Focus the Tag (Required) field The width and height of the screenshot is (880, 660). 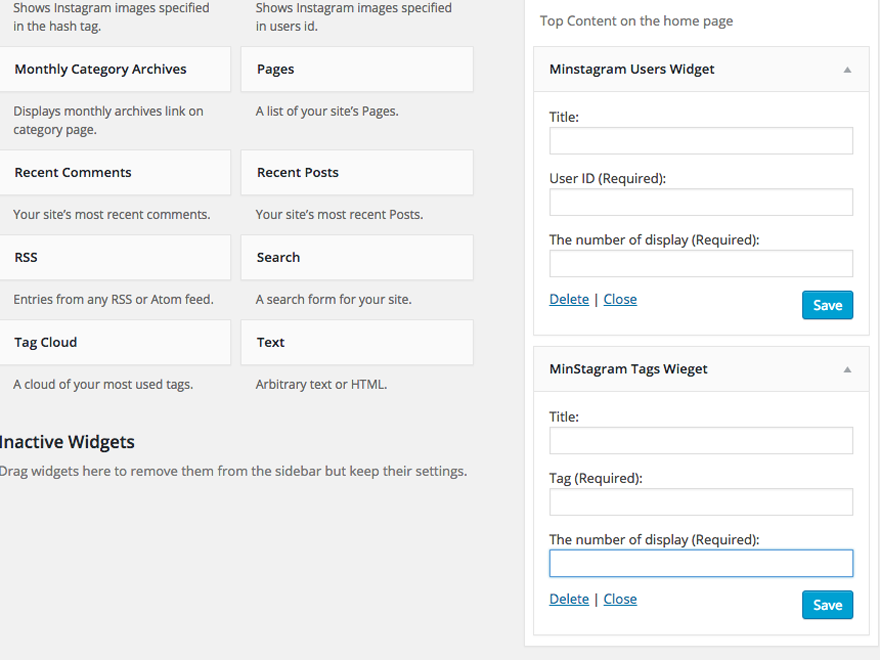(x=701, y=502)
